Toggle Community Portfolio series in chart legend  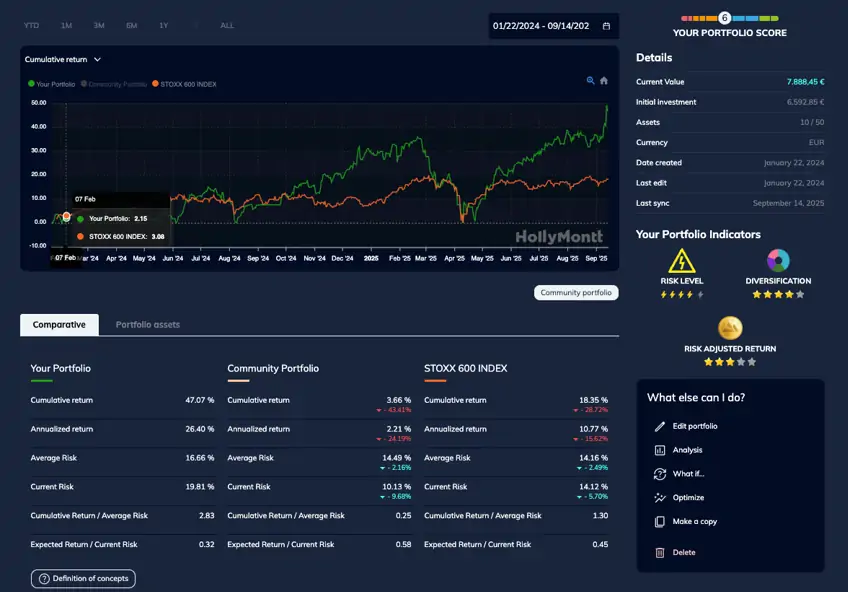114,84
